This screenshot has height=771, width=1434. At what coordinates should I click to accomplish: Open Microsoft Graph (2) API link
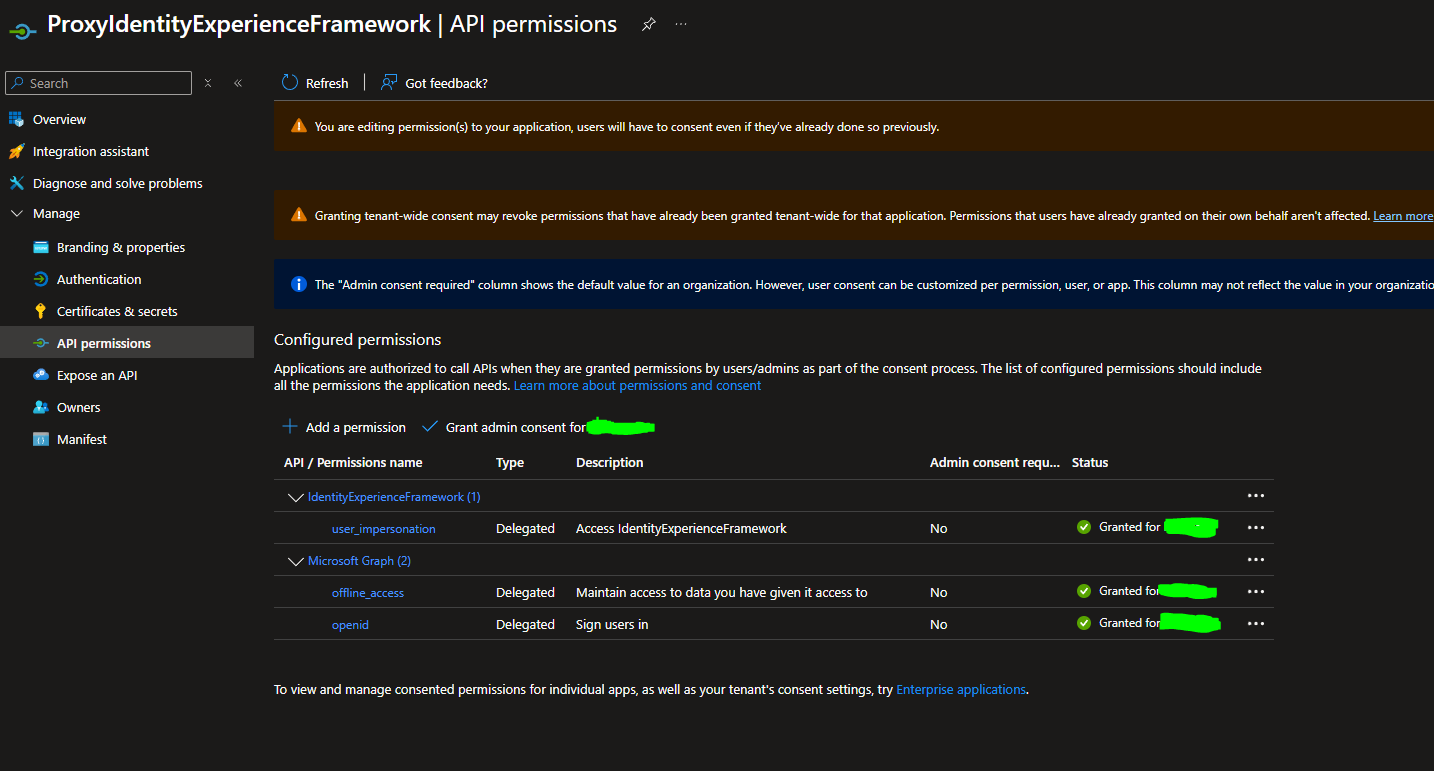click(359, 561)
